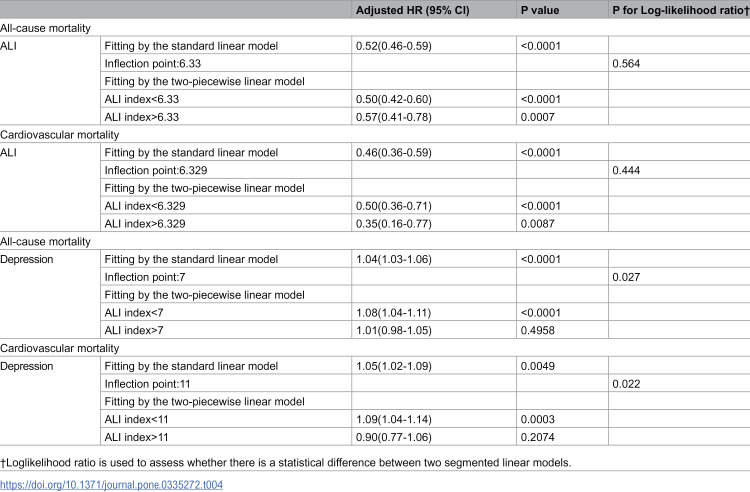Viewport: 750px width, 492px height.
Task: Select the Inflection point:6.33 row label
Action: point(153,64)
